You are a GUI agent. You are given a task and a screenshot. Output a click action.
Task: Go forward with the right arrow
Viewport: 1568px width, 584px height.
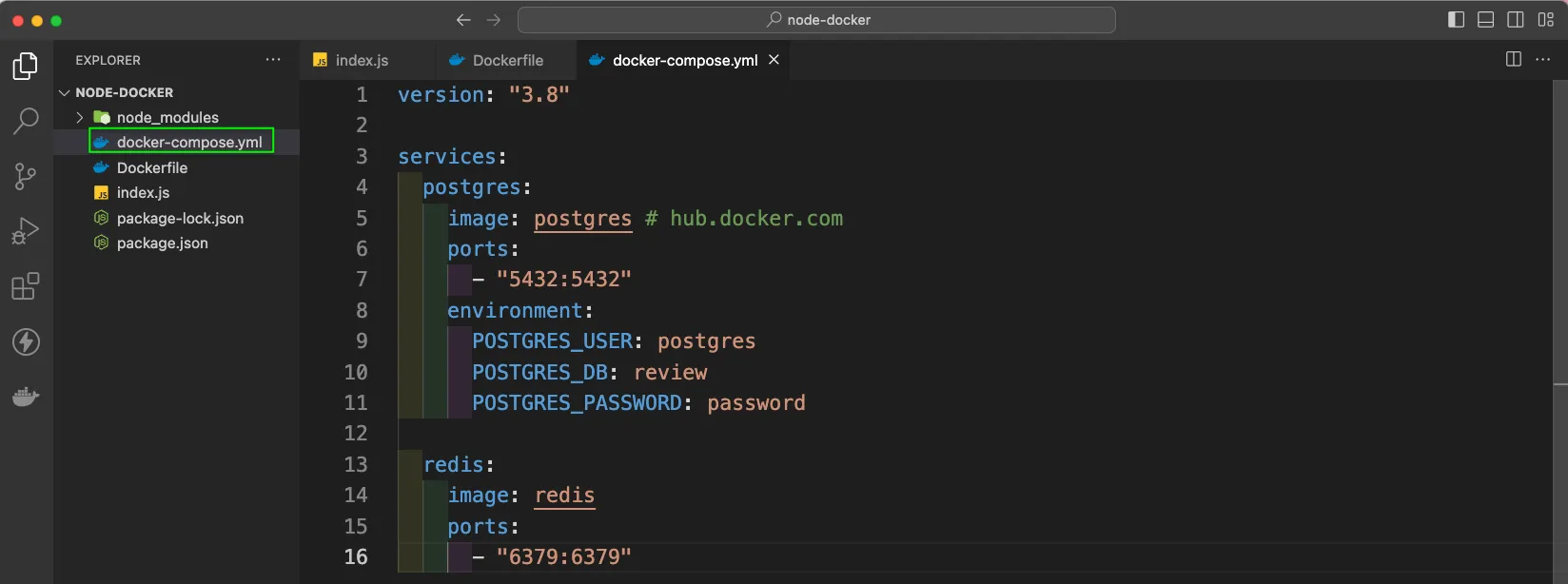pyautogui.click(x=494, y=20)
